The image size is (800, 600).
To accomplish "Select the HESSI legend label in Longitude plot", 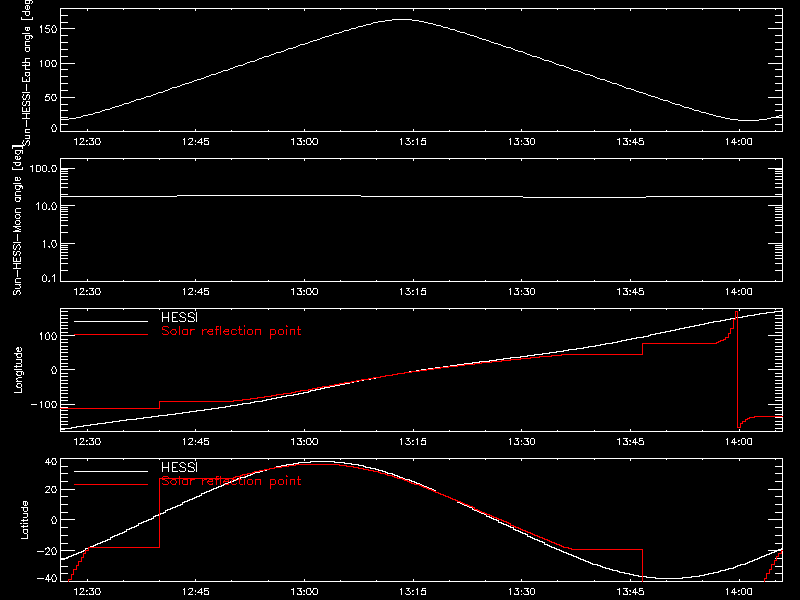I will 179,317.
